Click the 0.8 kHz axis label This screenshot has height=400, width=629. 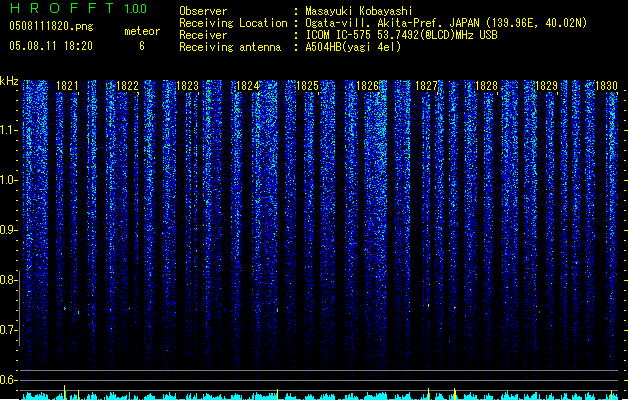point(8,280)
